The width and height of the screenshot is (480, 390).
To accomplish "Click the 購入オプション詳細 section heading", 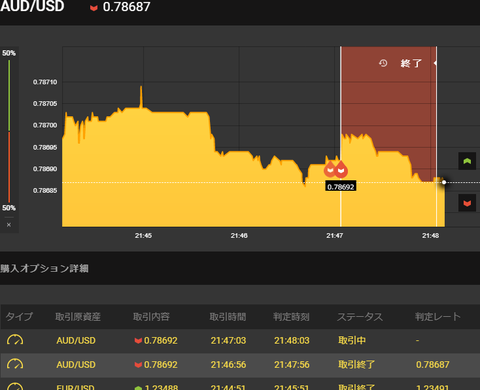I will point(44,268).
